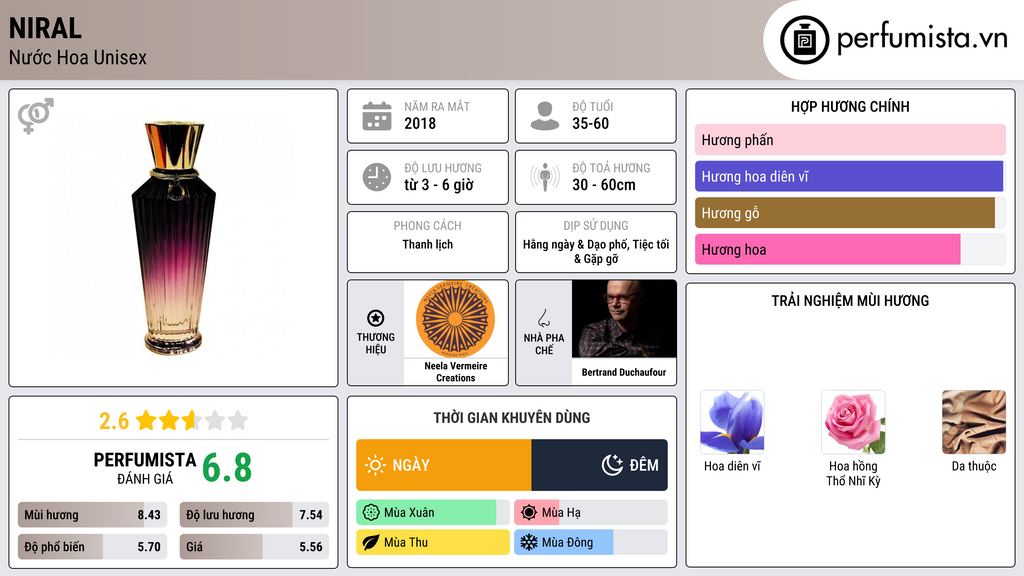Click the Hoa hồng Thổ Nhĩ Kỳ rose thumbnail

pyautogui.click(x=853, y=423)
